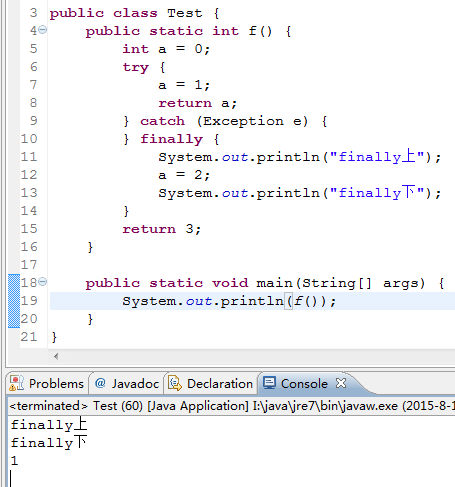Click line number 19 in gutter
Viewport: 455px width, 487px height.
point(29,301)
